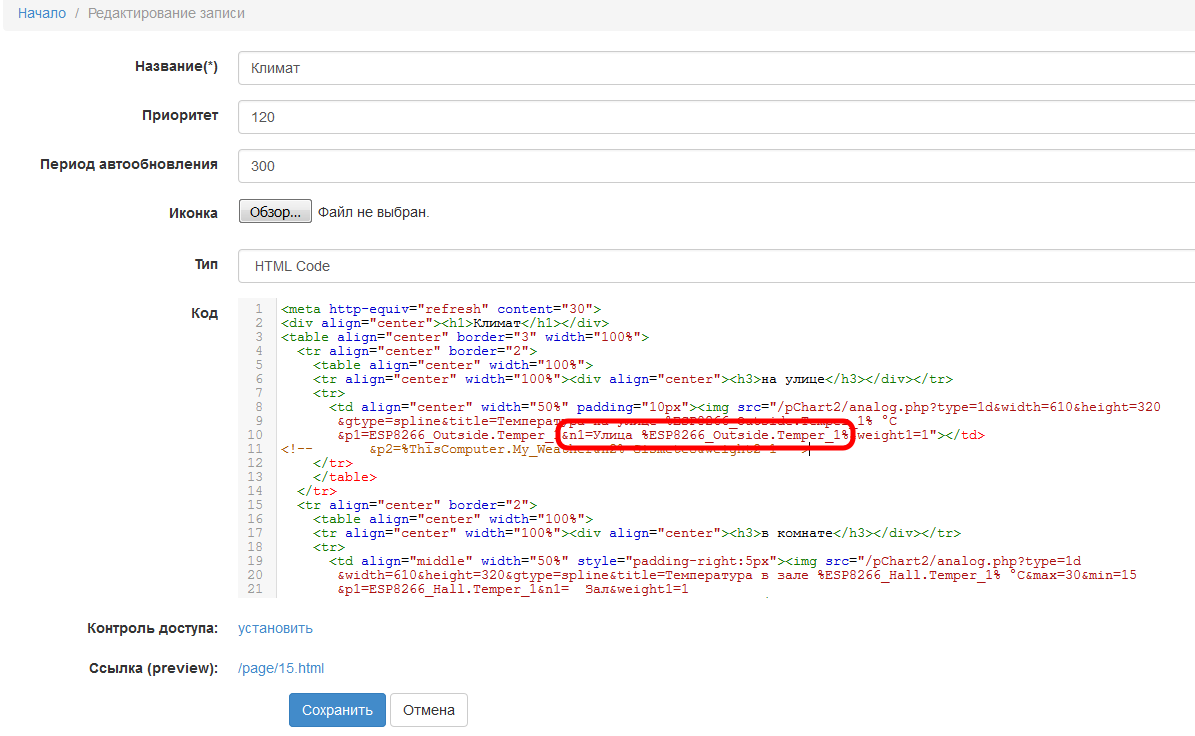The height and width of the screenshot is (736, 1195).
Task: Click the Период автообновления field showing 300
Action: (716, 166)
